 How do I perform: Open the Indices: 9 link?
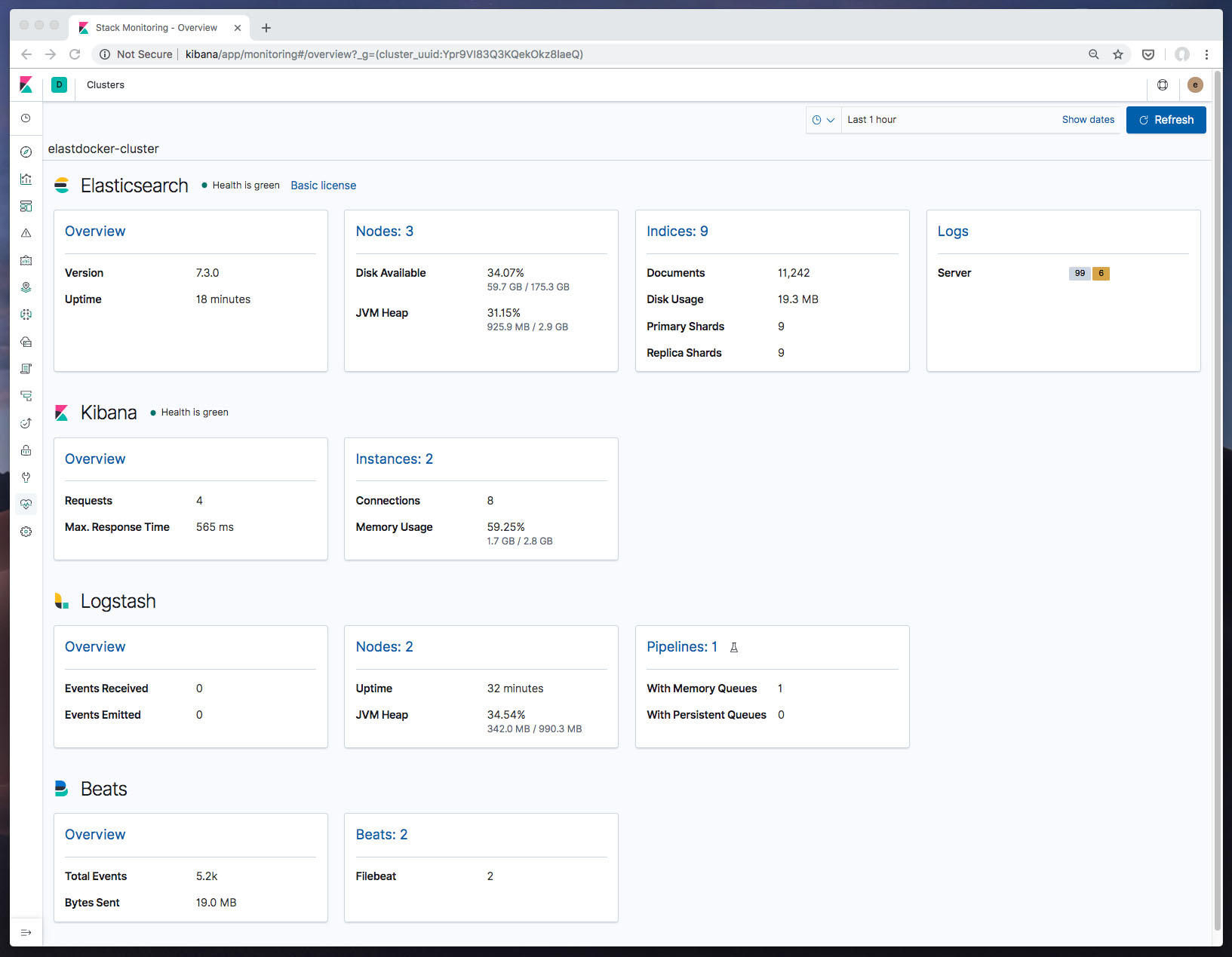677,232
